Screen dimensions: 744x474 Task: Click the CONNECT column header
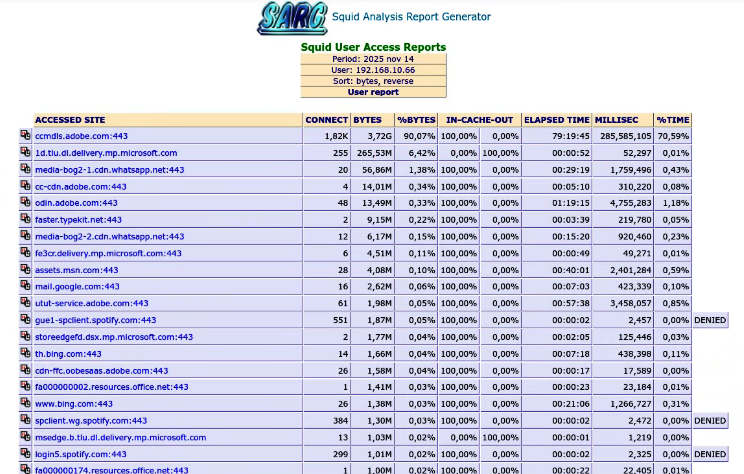pos(326,120)
